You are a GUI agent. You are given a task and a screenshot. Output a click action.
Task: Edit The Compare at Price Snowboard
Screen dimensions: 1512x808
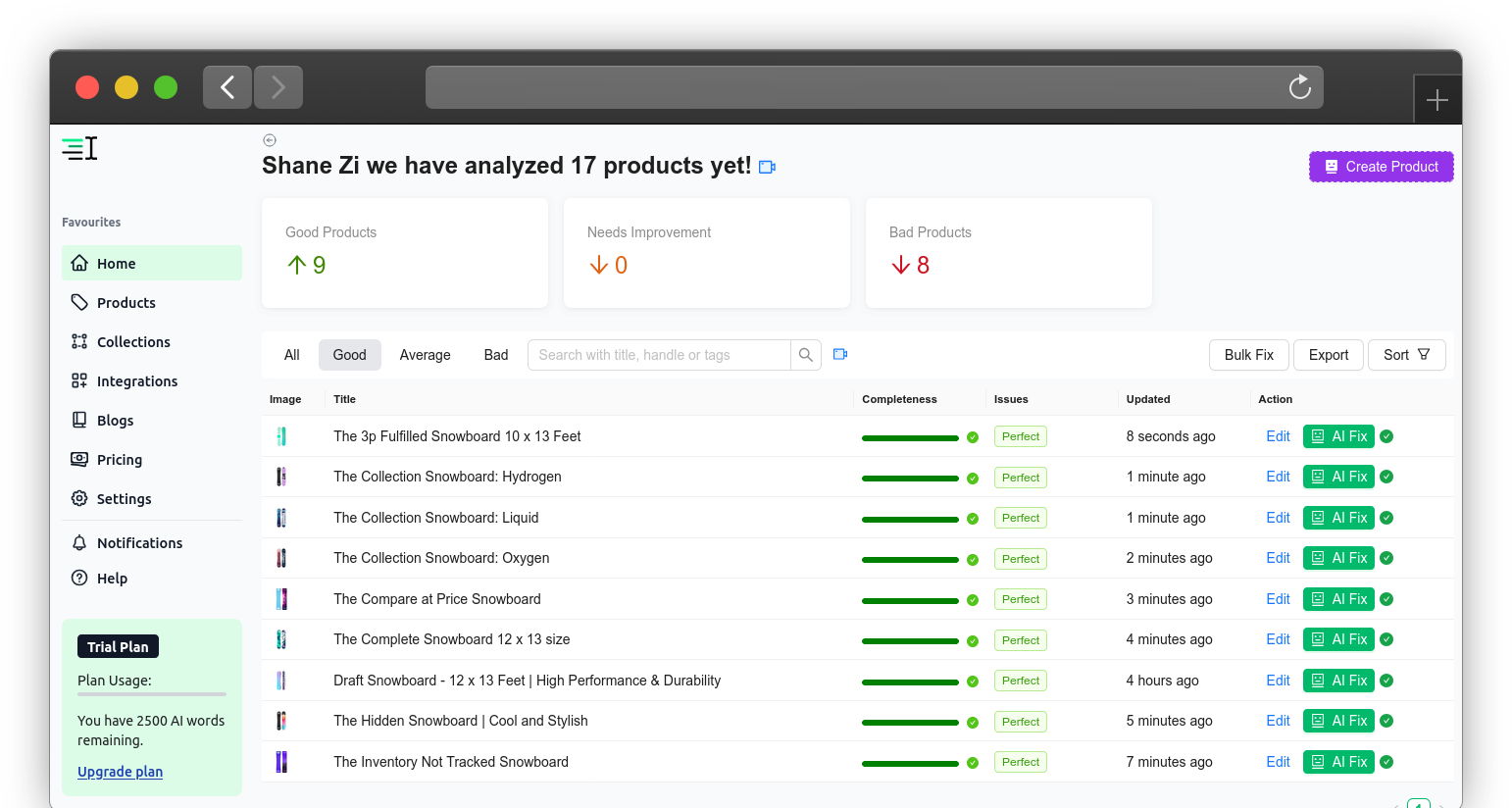1278,599
